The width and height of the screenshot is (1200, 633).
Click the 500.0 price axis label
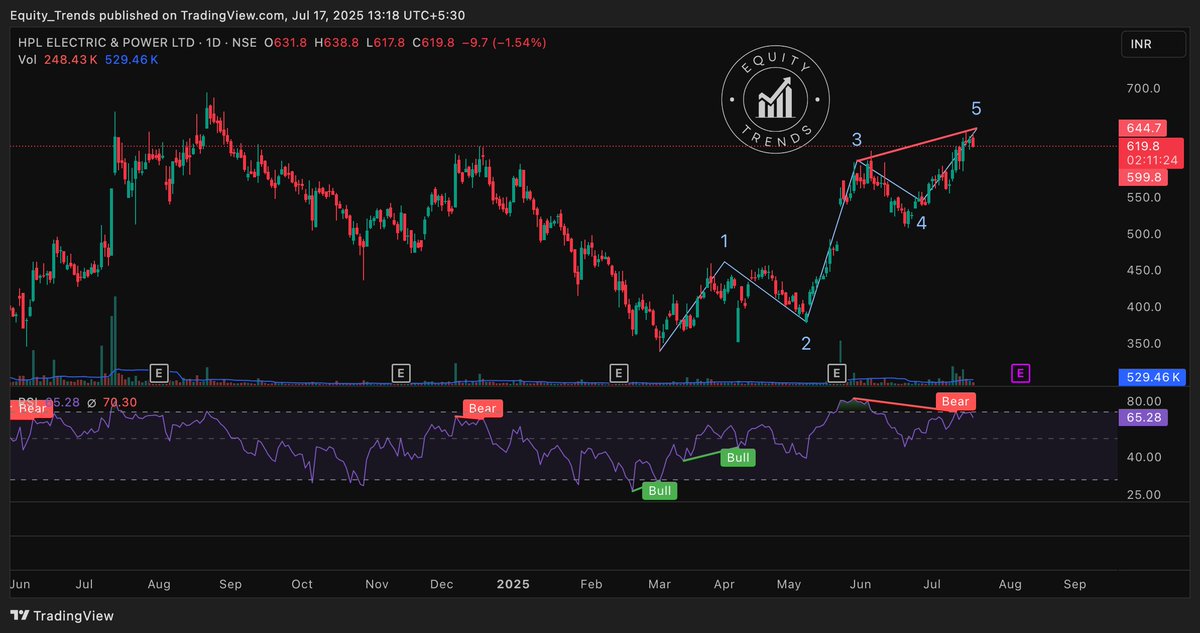click(x=1142, y=234)
